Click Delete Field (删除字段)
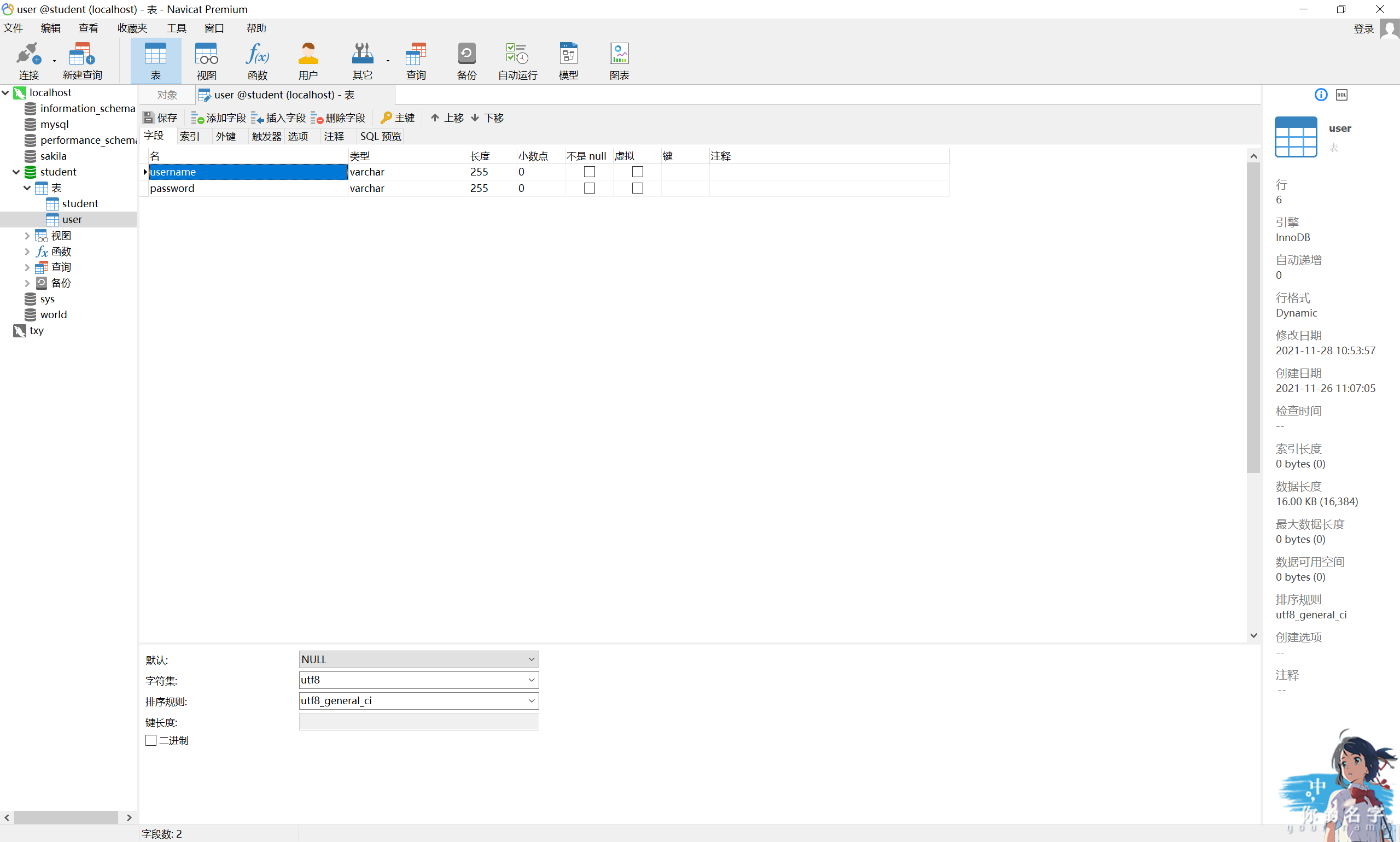 (338, 118)
